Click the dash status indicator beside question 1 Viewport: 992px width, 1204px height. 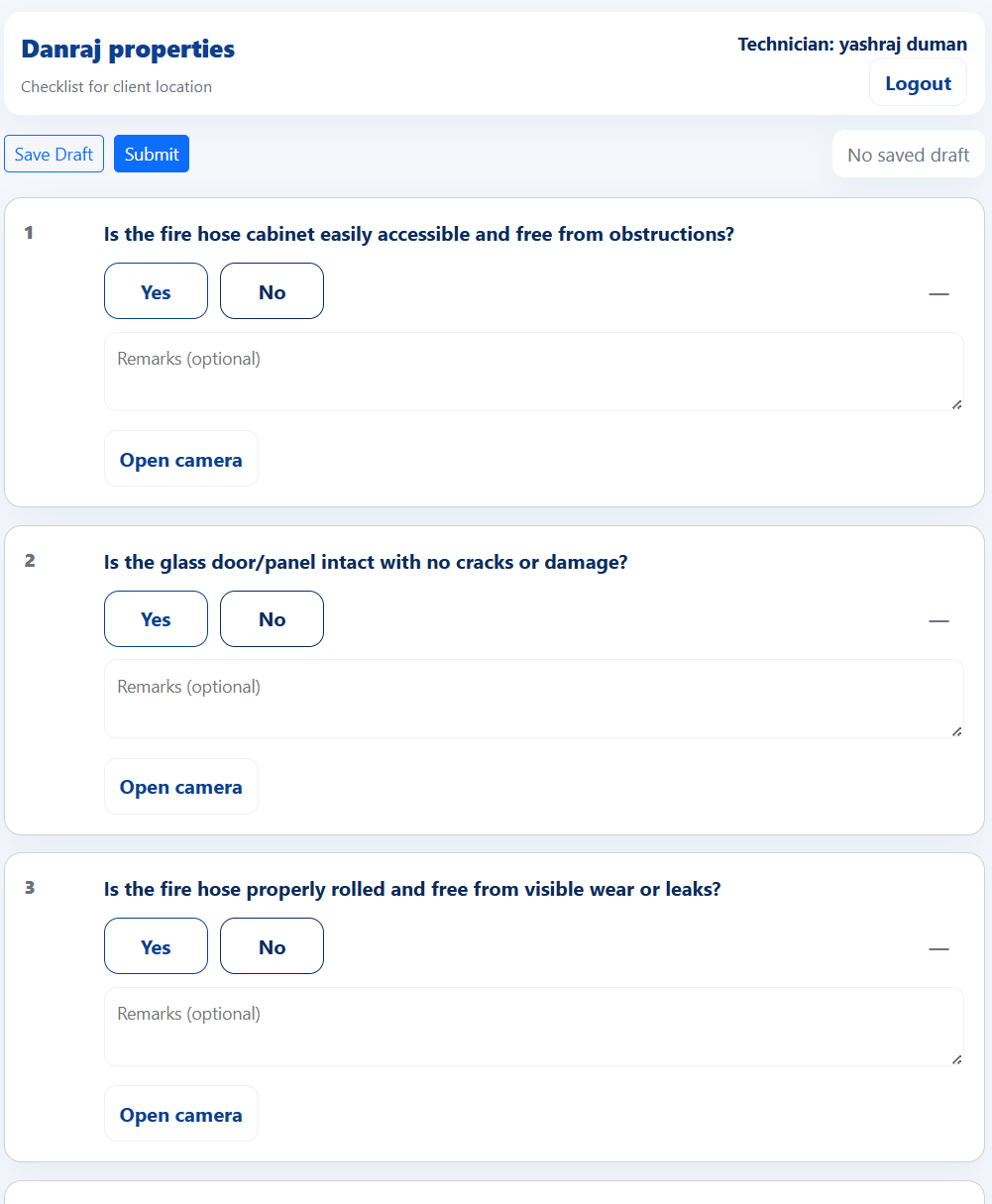coord(938,293)
